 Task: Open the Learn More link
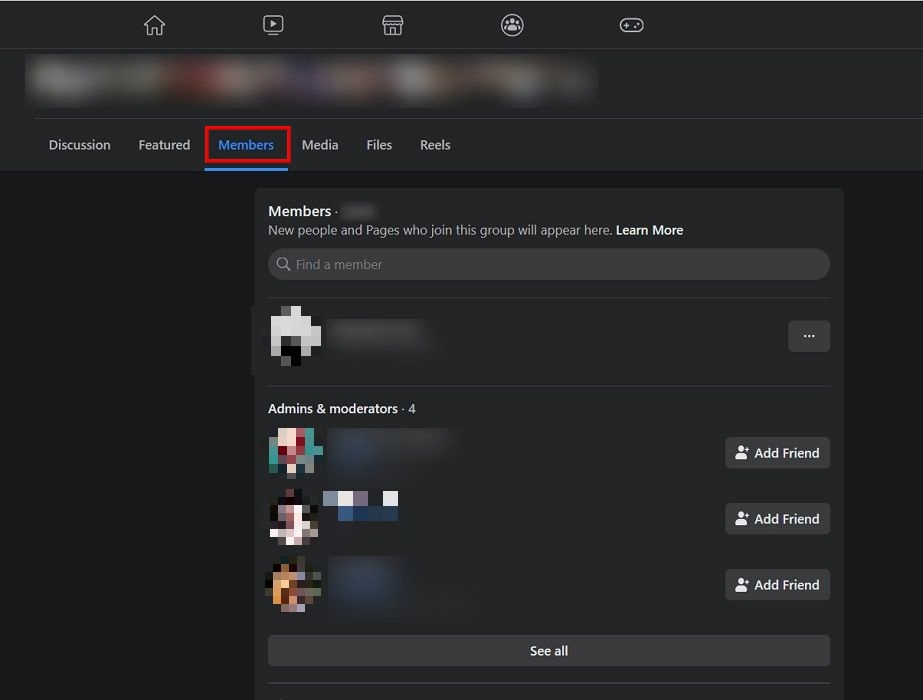[x=650, y=230]
